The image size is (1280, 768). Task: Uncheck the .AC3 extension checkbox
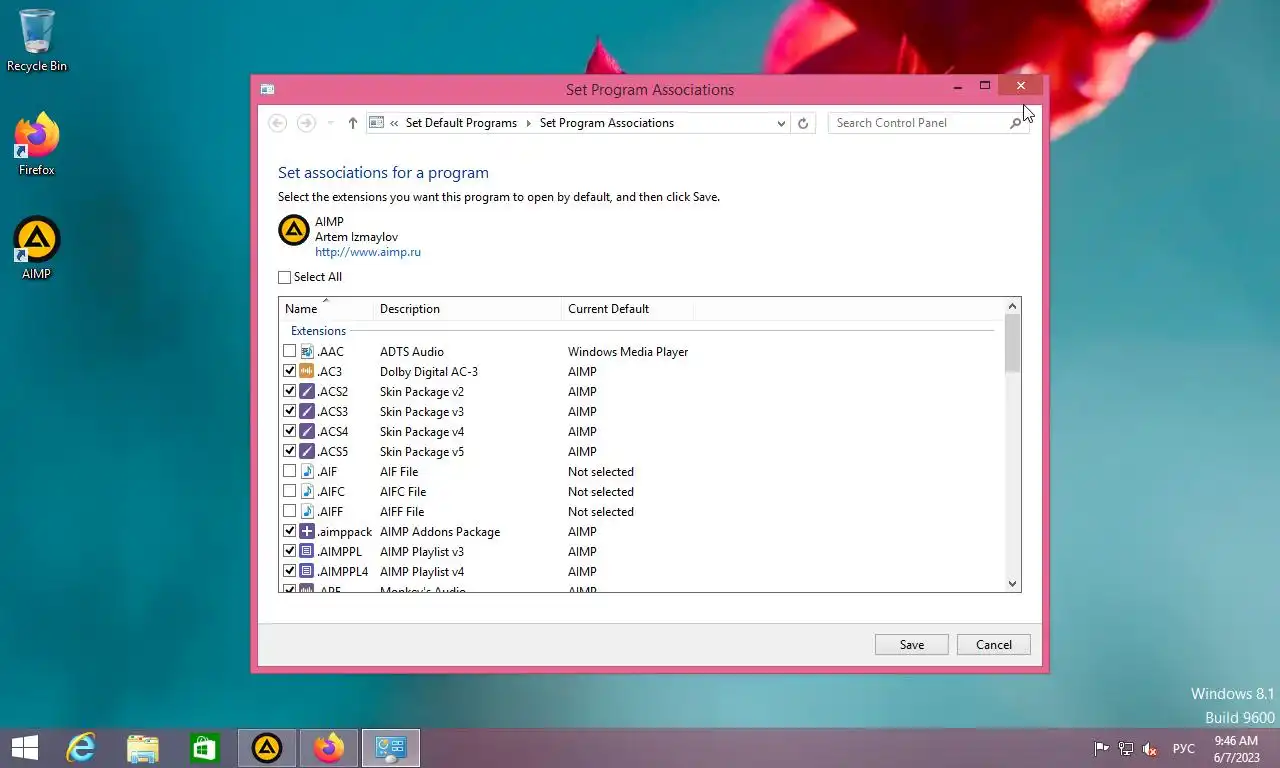tap(290, 371)
